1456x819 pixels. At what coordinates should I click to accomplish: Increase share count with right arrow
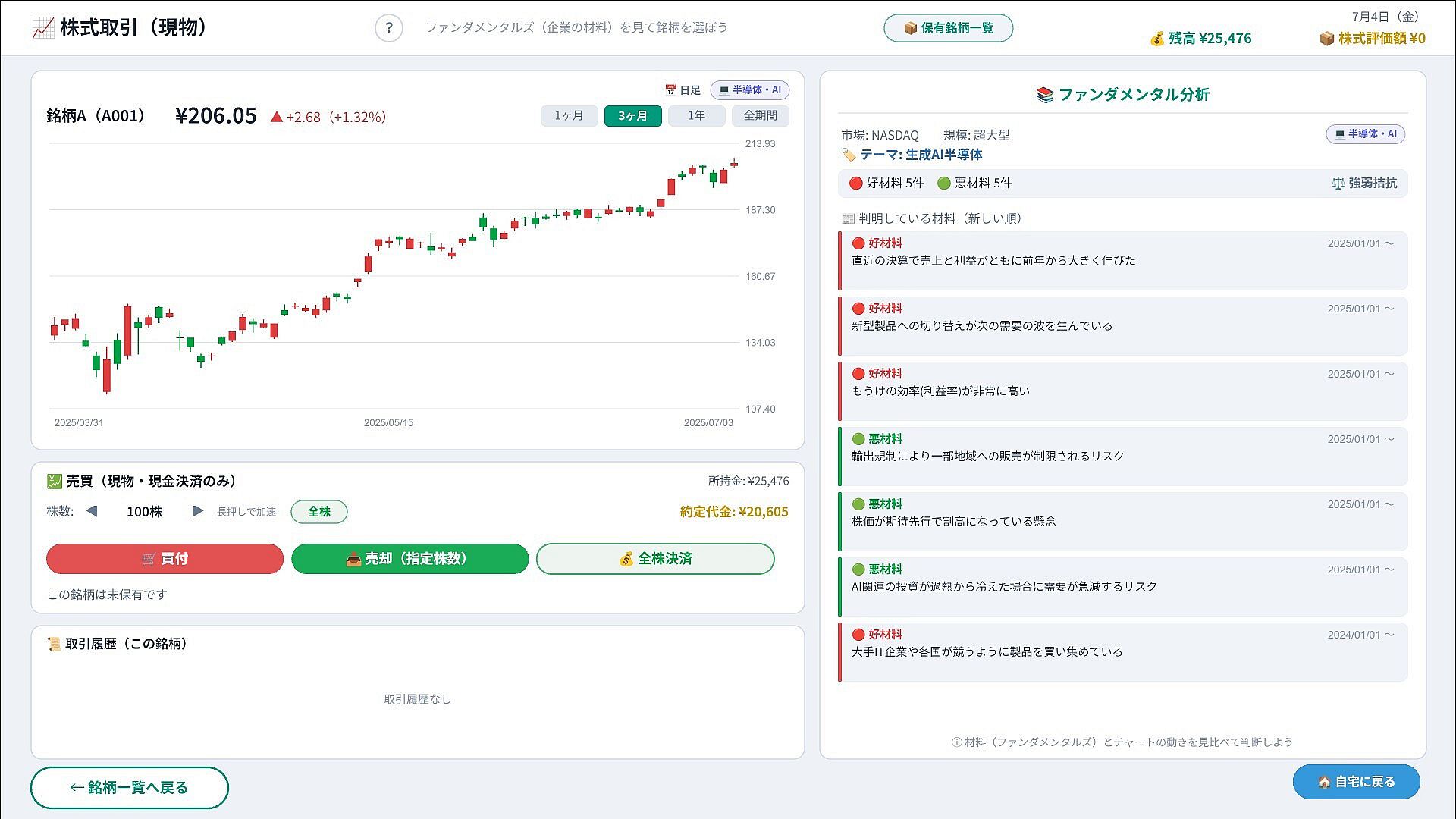[197, 511]
